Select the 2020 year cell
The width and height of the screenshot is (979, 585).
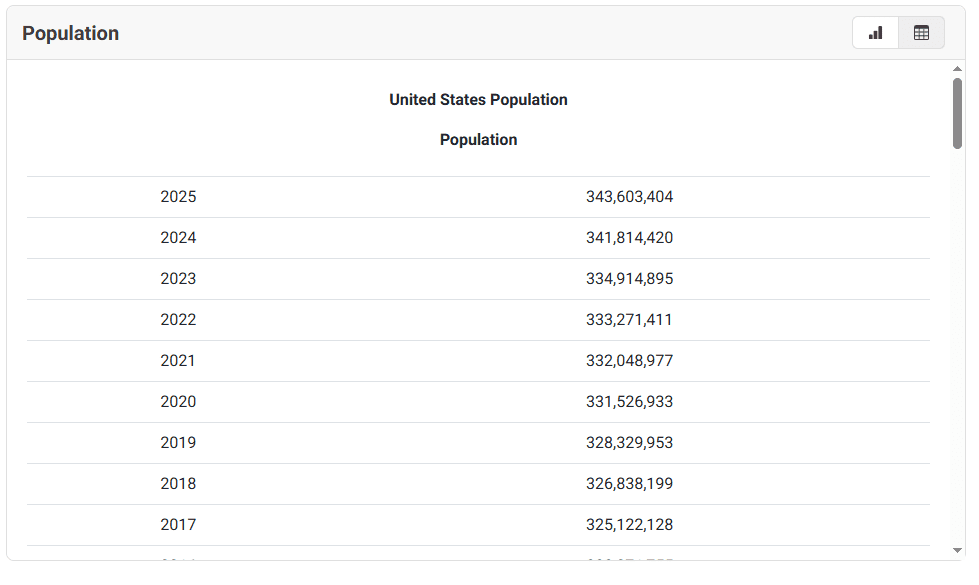coord(178,401)
